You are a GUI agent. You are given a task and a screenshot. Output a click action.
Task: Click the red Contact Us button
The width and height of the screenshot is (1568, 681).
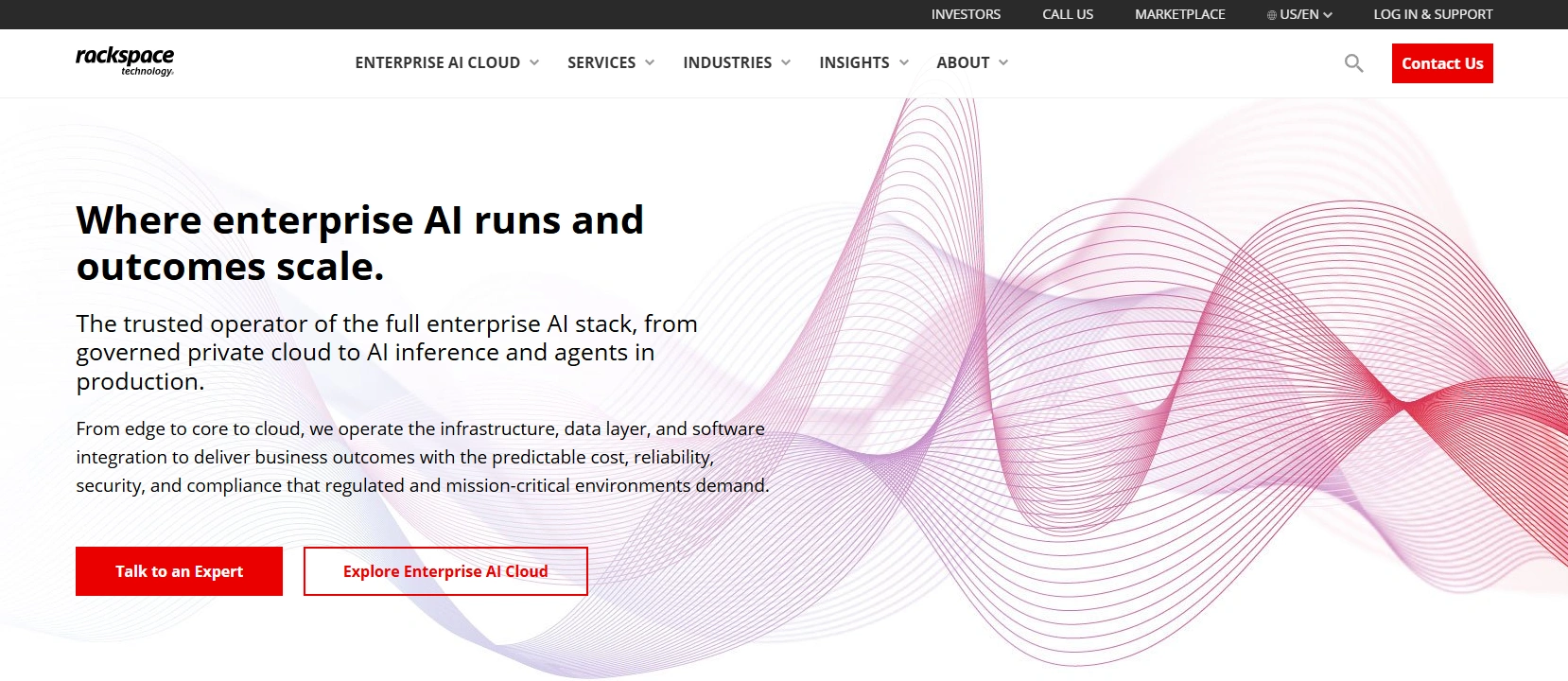[1442, 63]
